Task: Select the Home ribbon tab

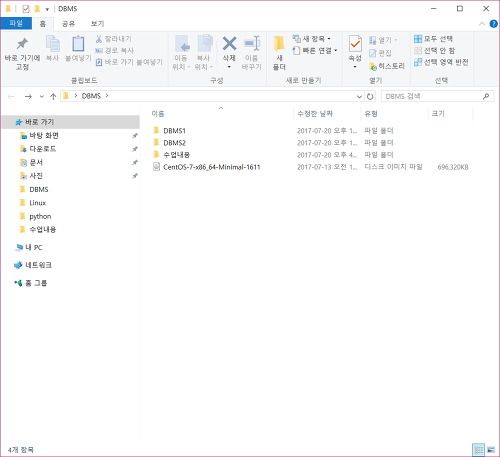Action: 43,24
